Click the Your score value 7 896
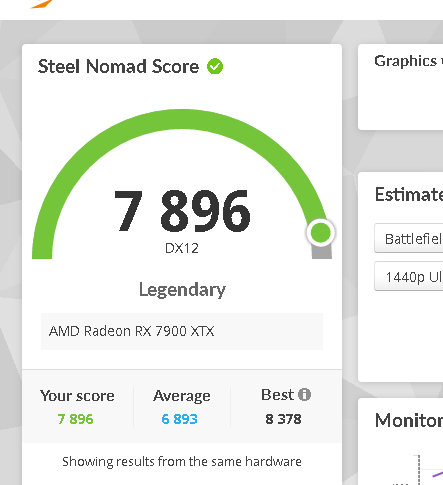The width and height of the screenshot is (443, 485). click(x=75, y=419)
